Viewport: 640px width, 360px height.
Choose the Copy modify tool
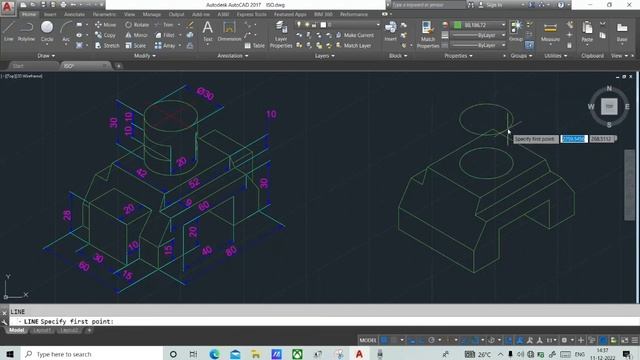point(105,35)
